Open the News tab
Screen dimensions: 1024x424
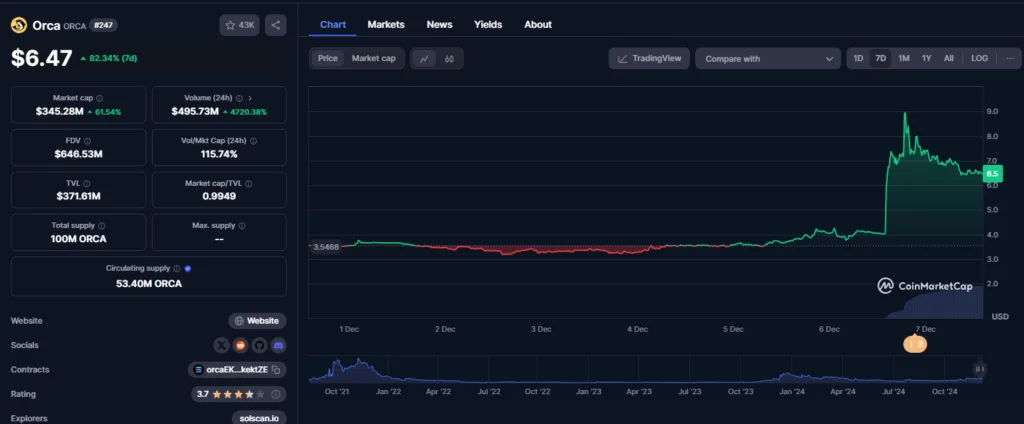click(440, 24)
